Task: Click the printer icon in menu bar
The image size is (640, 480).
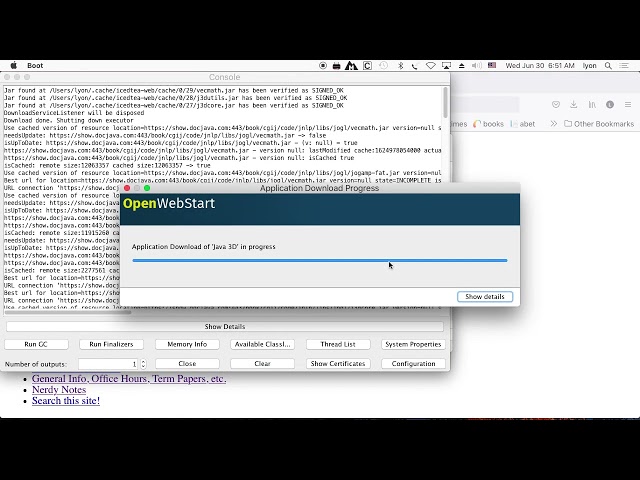Action: 336,65
